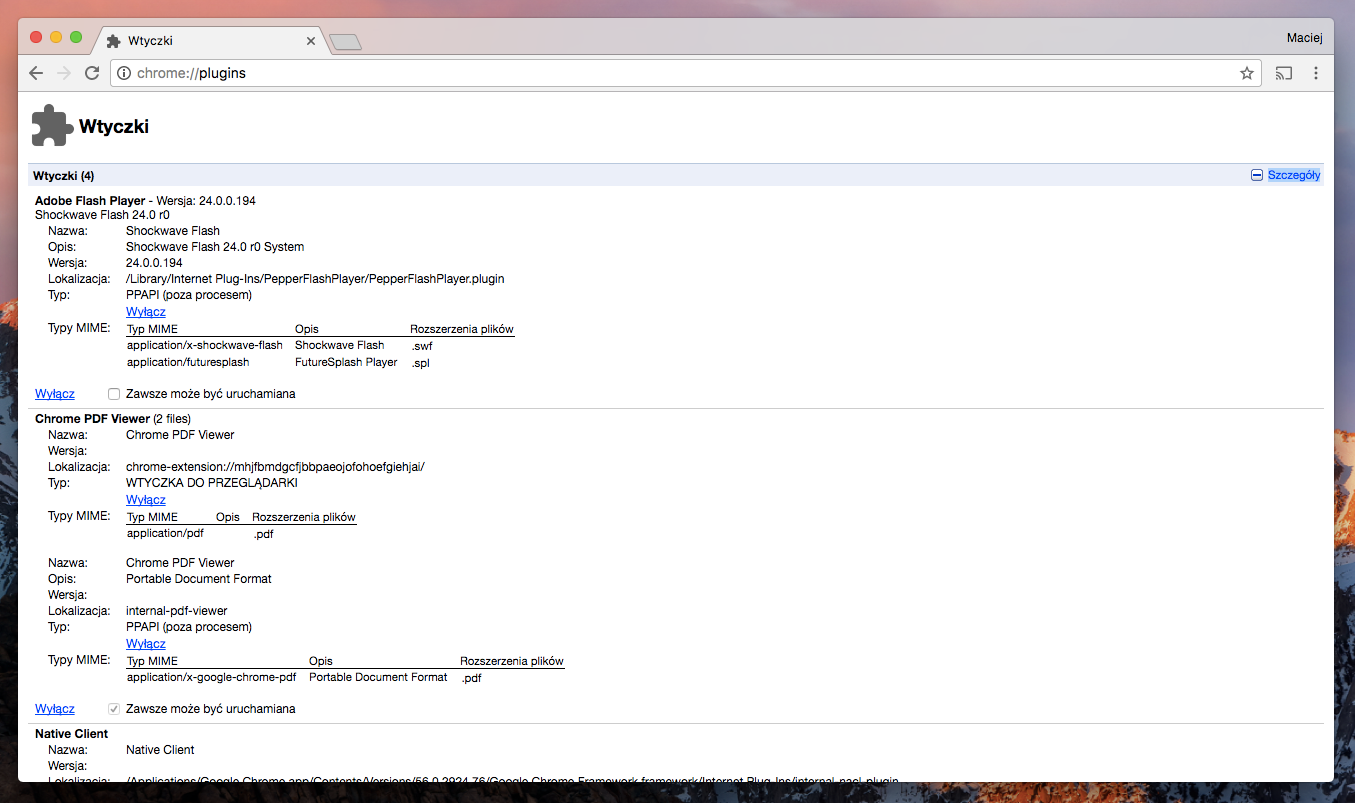
Task: Collapse details with the Szczegóły minus icon
Action: [1257, 175]
